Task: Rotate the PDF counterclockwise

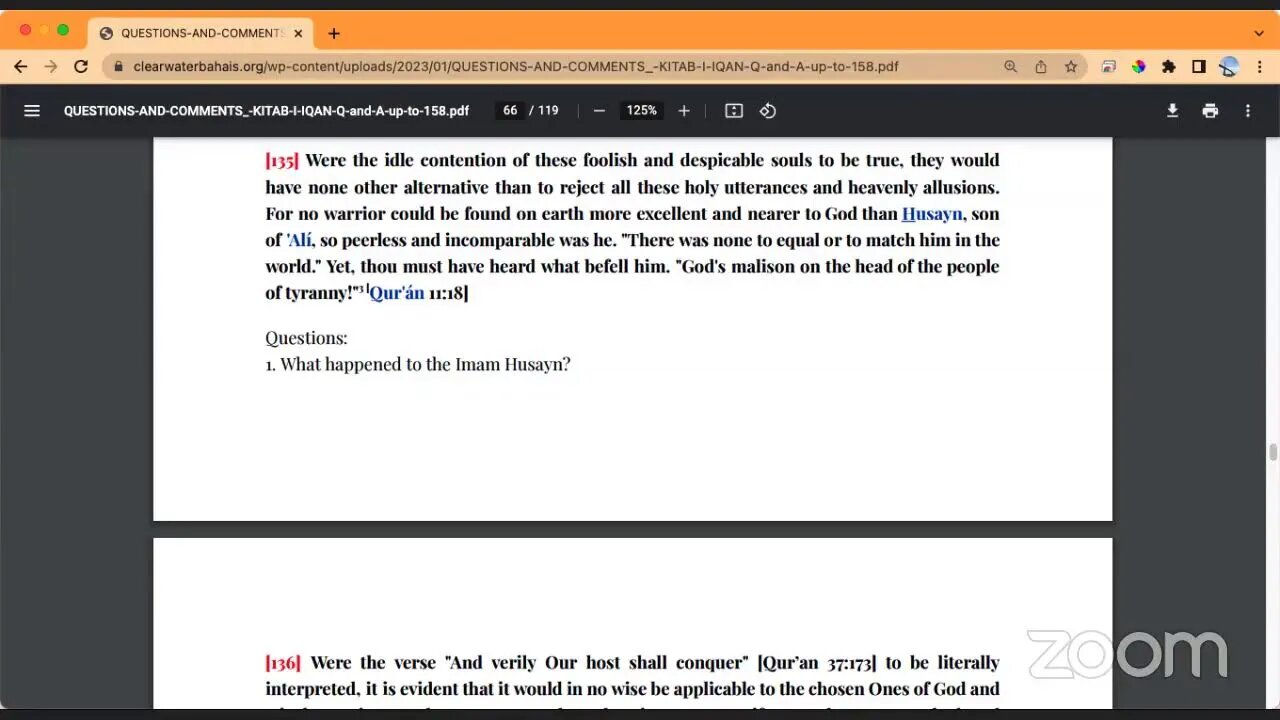Action: [768, 111]
